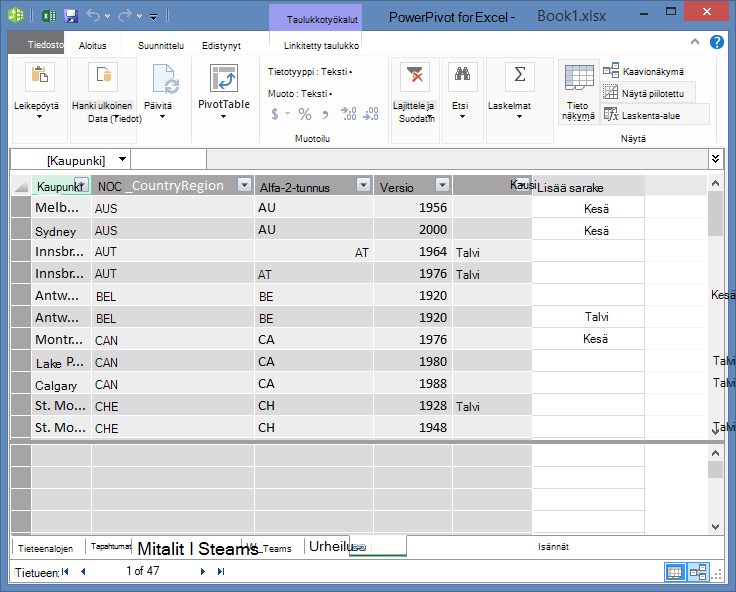Image resolution: width=736 pixels, height=592 pixels.
Task: Go to last record navigation icon
Action: (221, 571)
